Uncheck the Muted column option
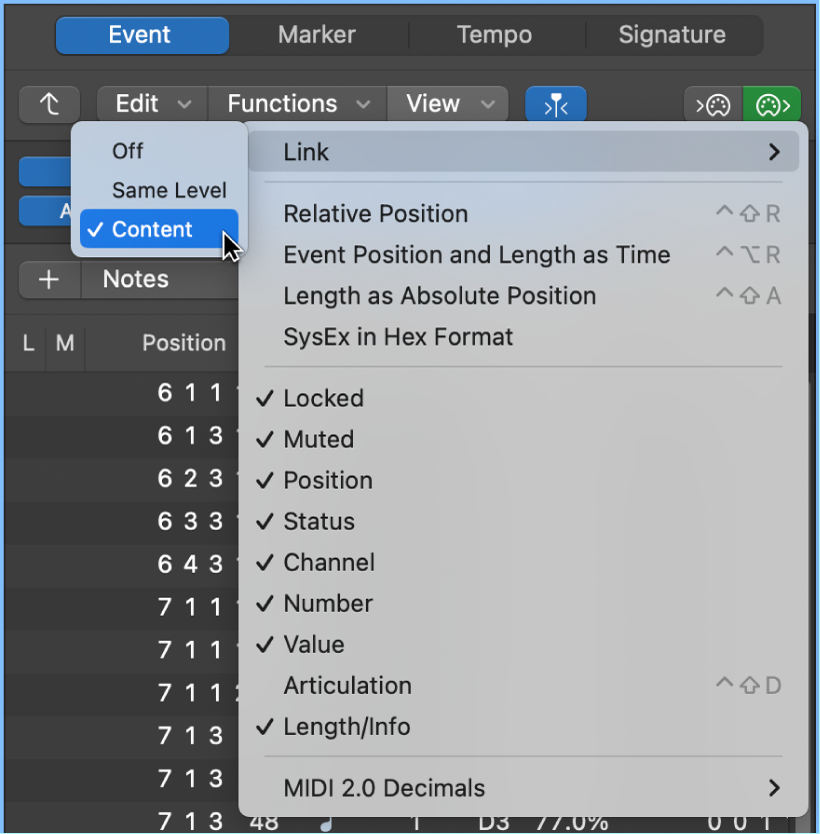This screenshot has width=820, height=834. [319, 439]
